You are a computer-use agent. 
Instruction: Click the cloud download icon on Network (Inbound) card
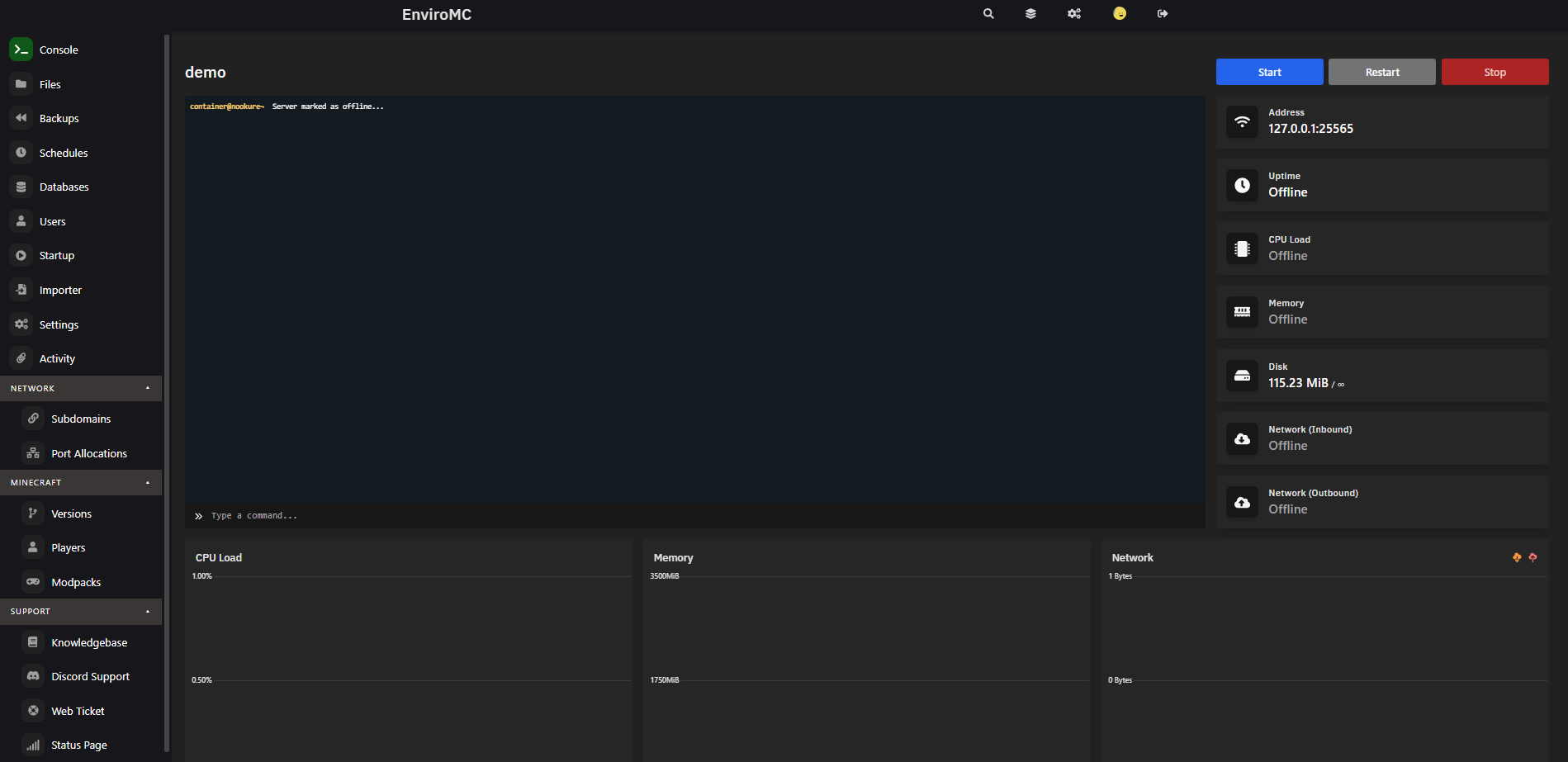click(1242, 439)
